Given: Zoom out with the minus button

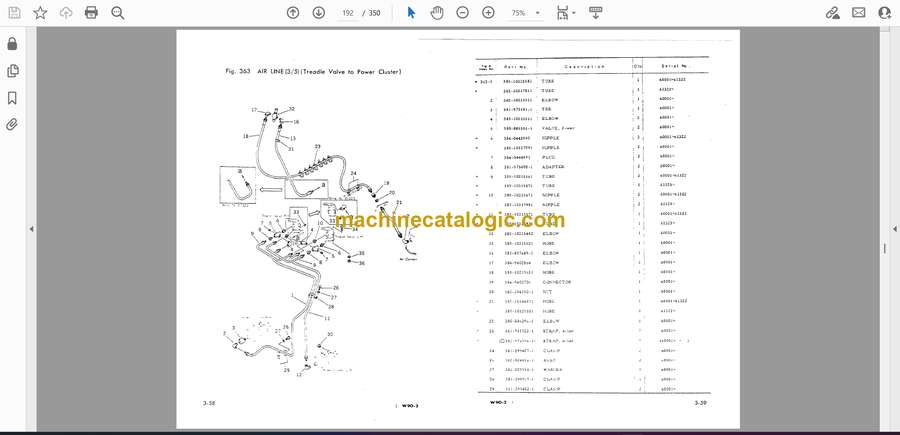Looking at the screenshot, I should pyautogui.click(x=463, y=13).
